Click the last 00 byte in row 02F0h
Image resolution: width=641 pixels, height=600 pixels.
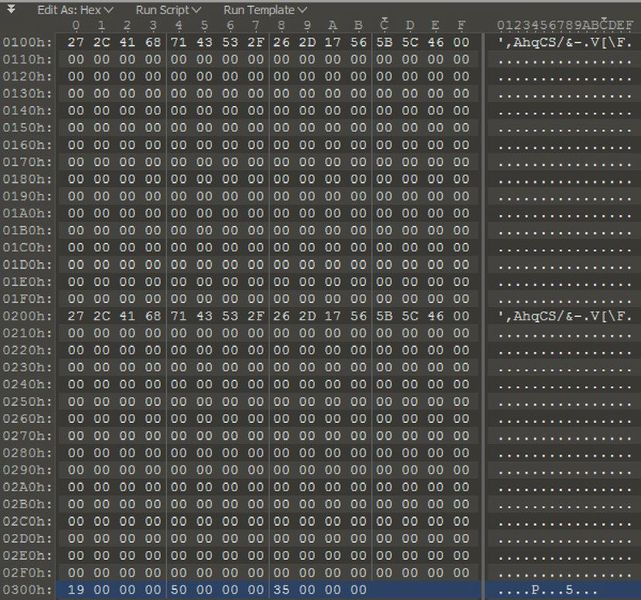click(461, 573)
